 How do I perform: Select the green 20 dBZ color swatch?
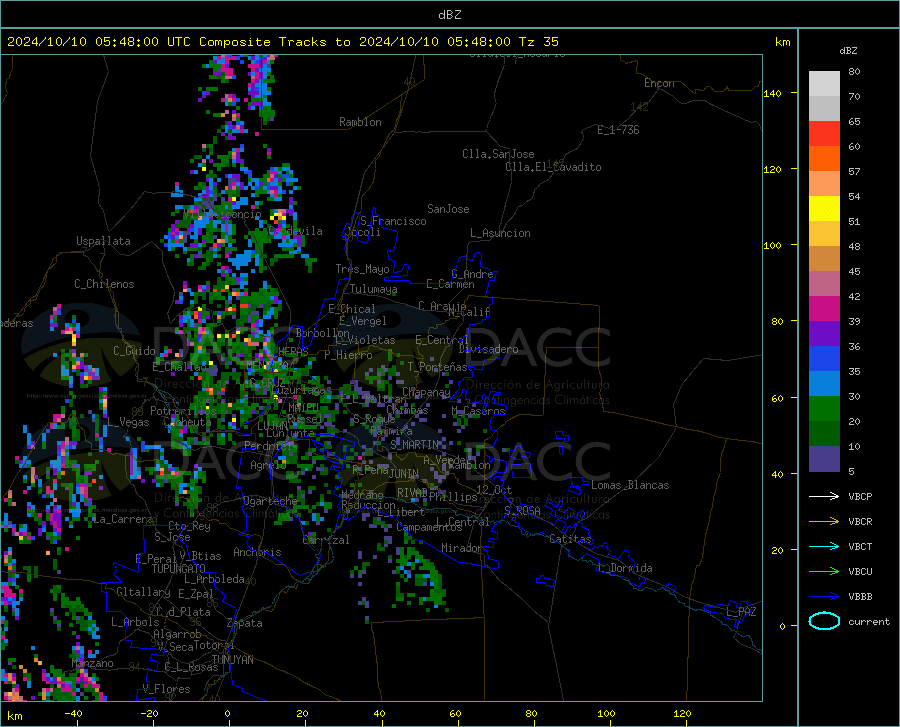click(x=824, y=409)
